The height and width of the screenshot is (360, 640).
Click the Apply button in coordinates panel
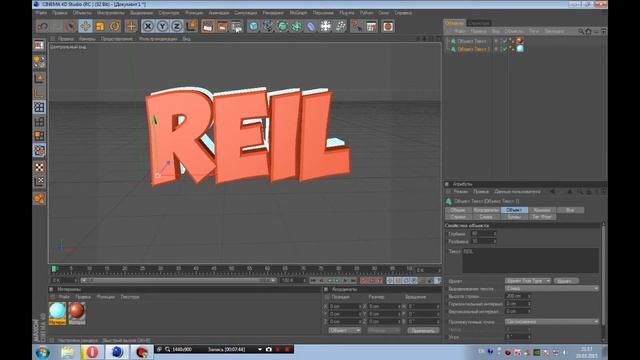click(423, 331)
